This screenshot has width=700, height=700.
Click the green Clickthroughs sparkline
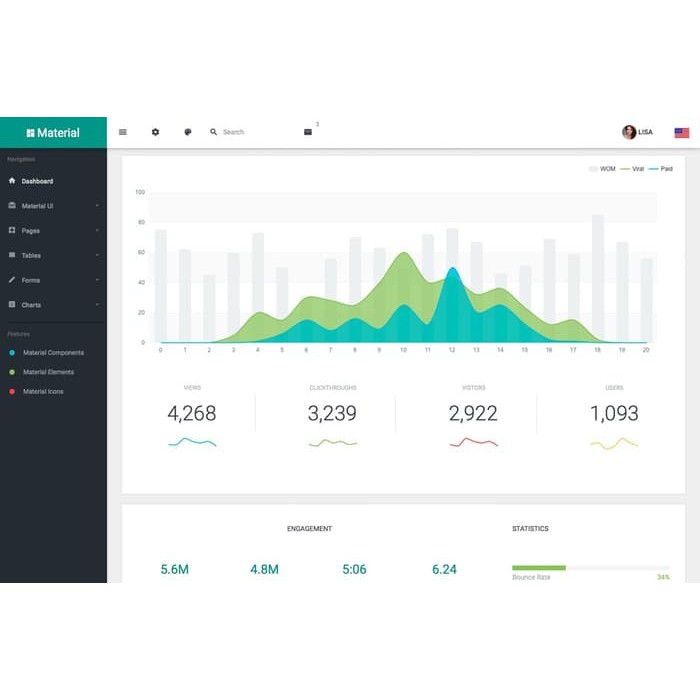pyautogui.click(x=333, y=443)
